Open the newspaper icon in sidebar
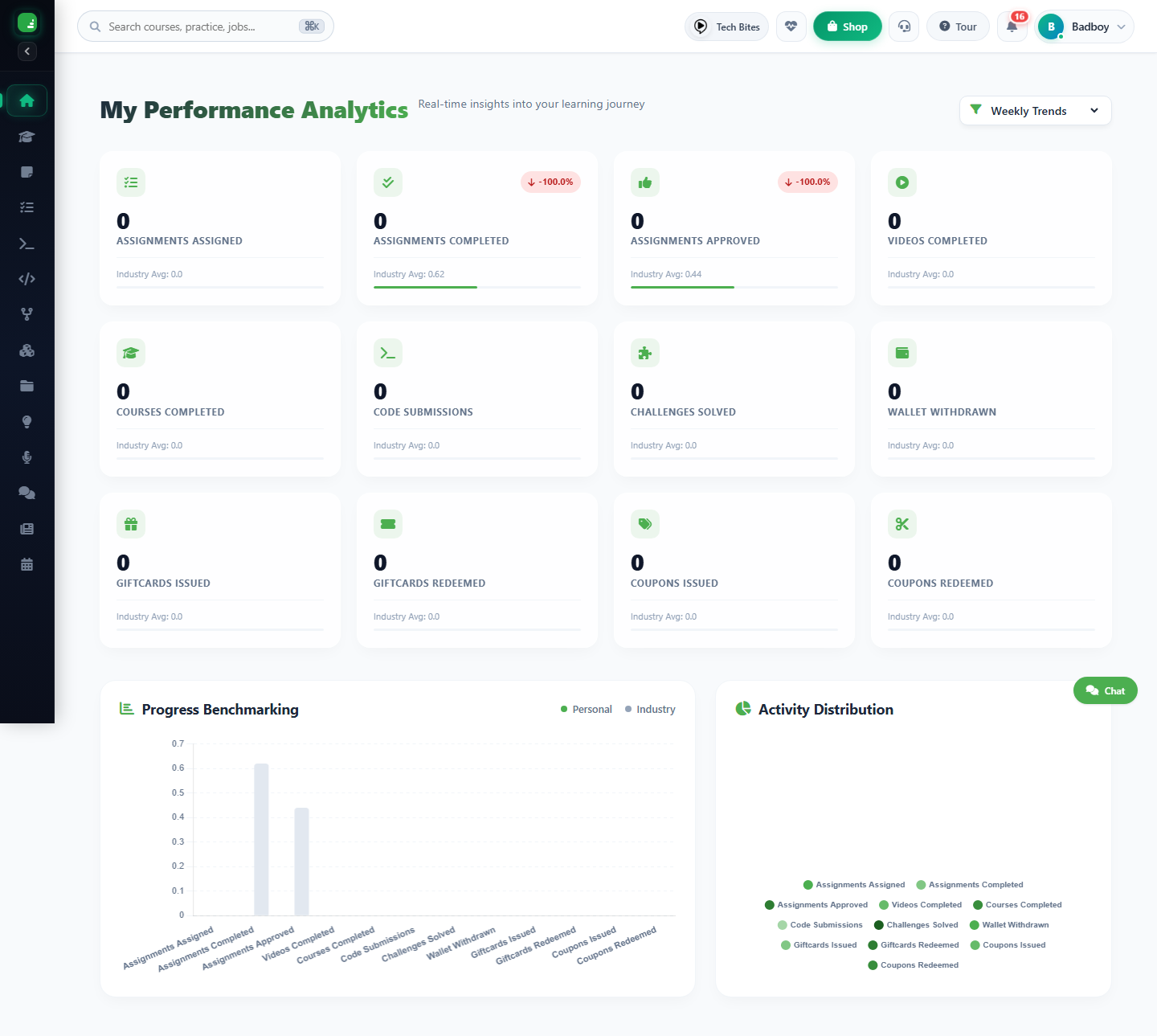The width and height of the screenshot is (1157, 1036). [27, 529]
